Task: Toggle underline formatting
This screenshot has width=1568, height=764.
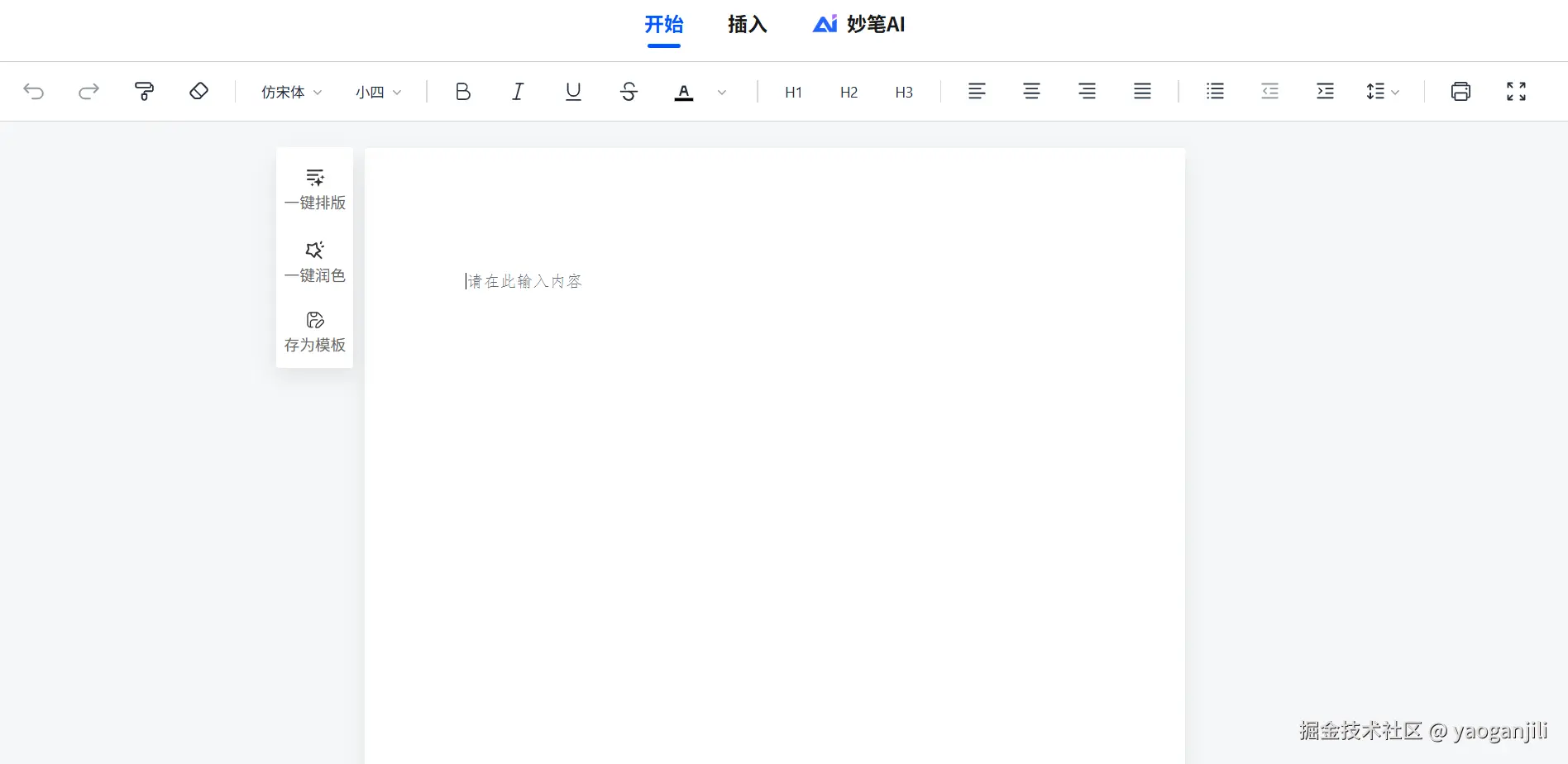Action: (573, 92)
